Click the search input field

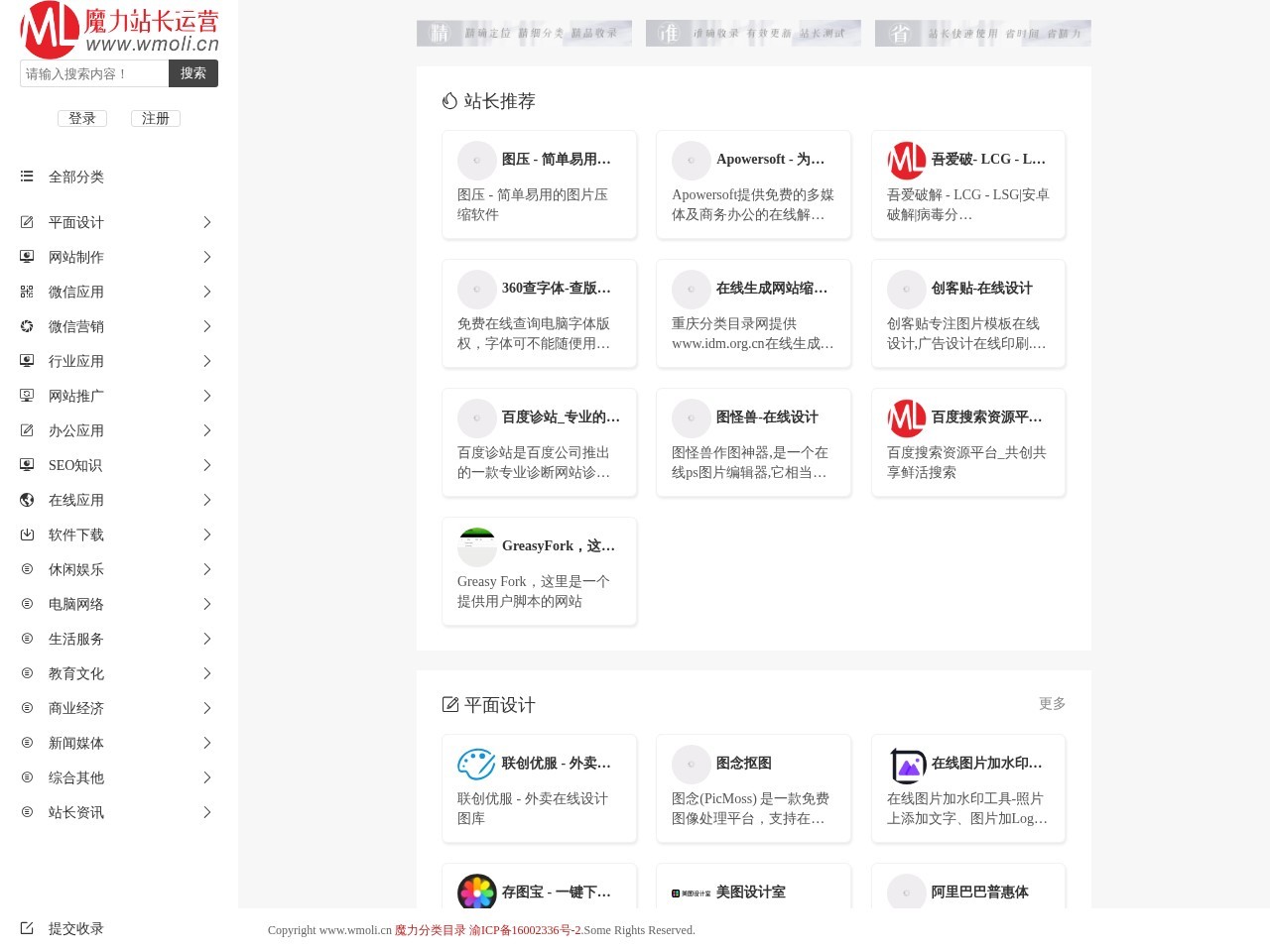point(93,72)
